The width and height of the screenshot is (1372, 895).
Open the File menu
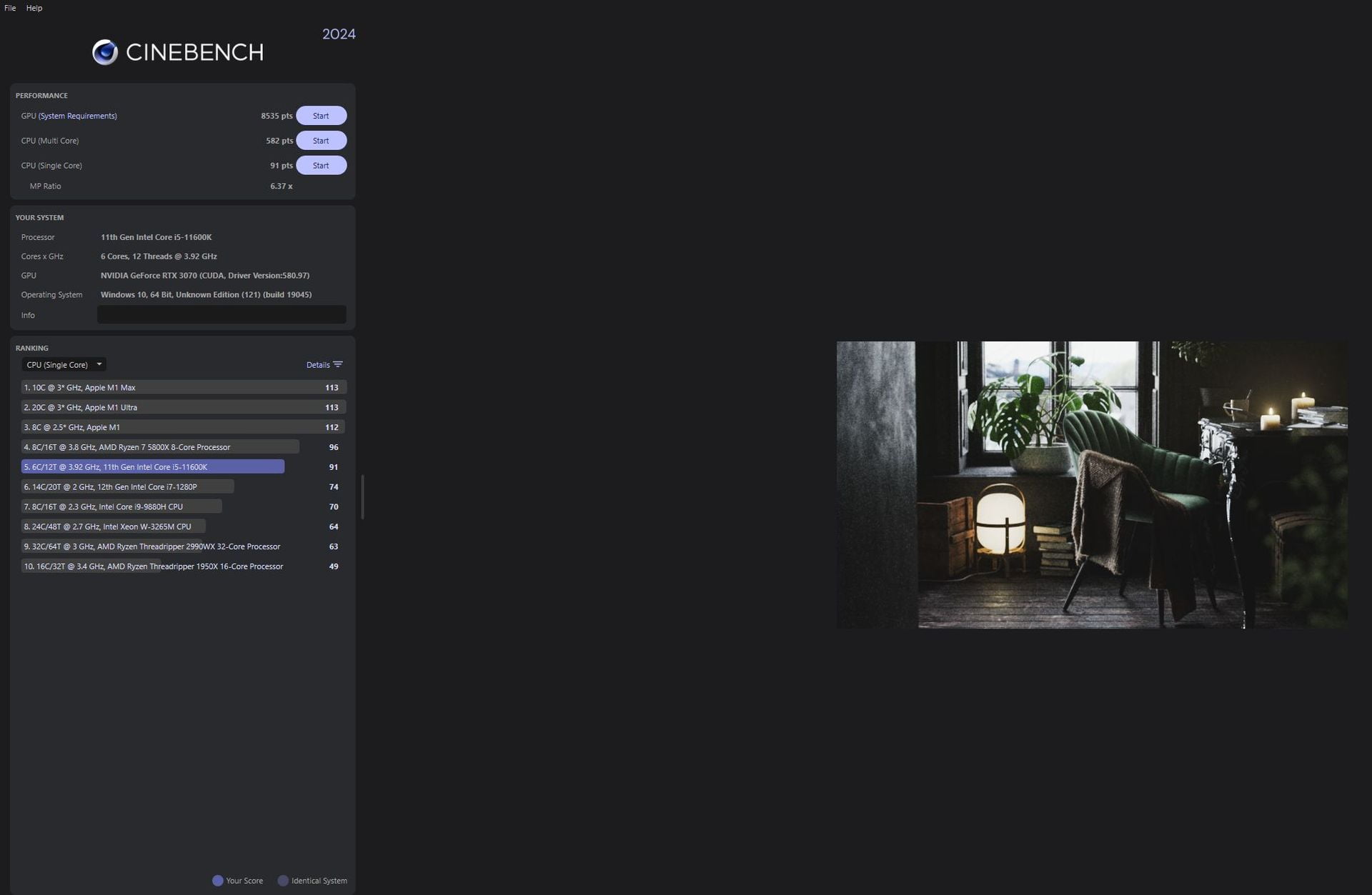coord(10,8)
